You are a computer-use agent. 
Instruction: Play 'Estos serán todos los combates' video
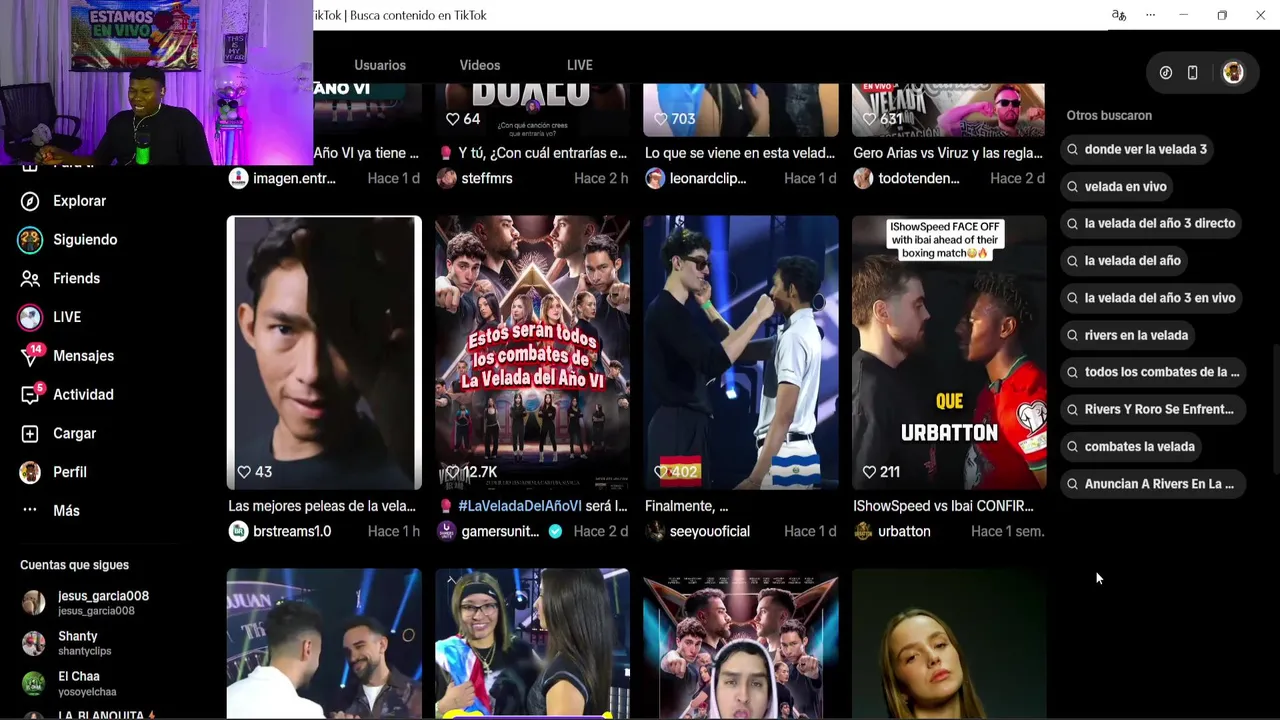(532, 352)
